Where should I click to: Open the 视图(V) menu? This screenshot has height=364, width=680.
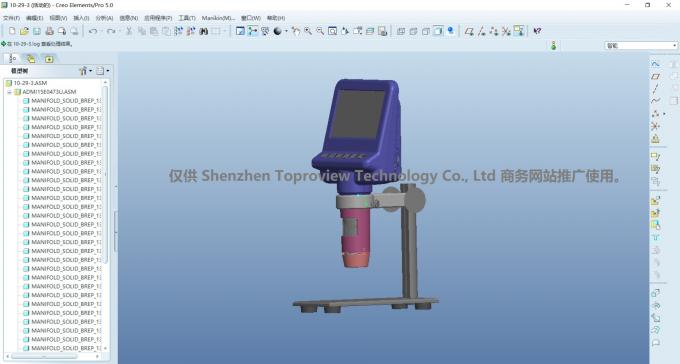coord(58,18)
